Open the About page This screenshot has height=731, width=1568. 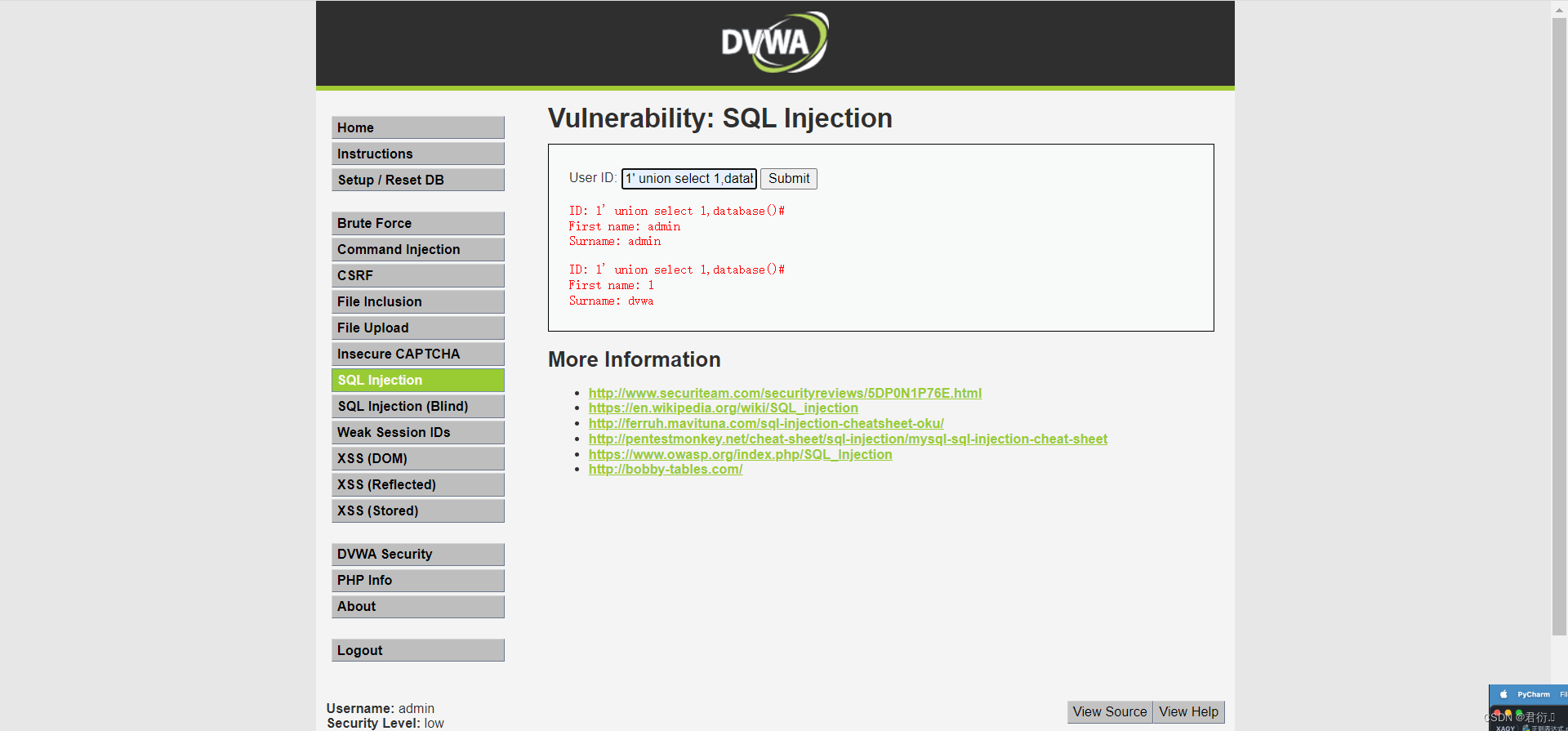[418, 606]
